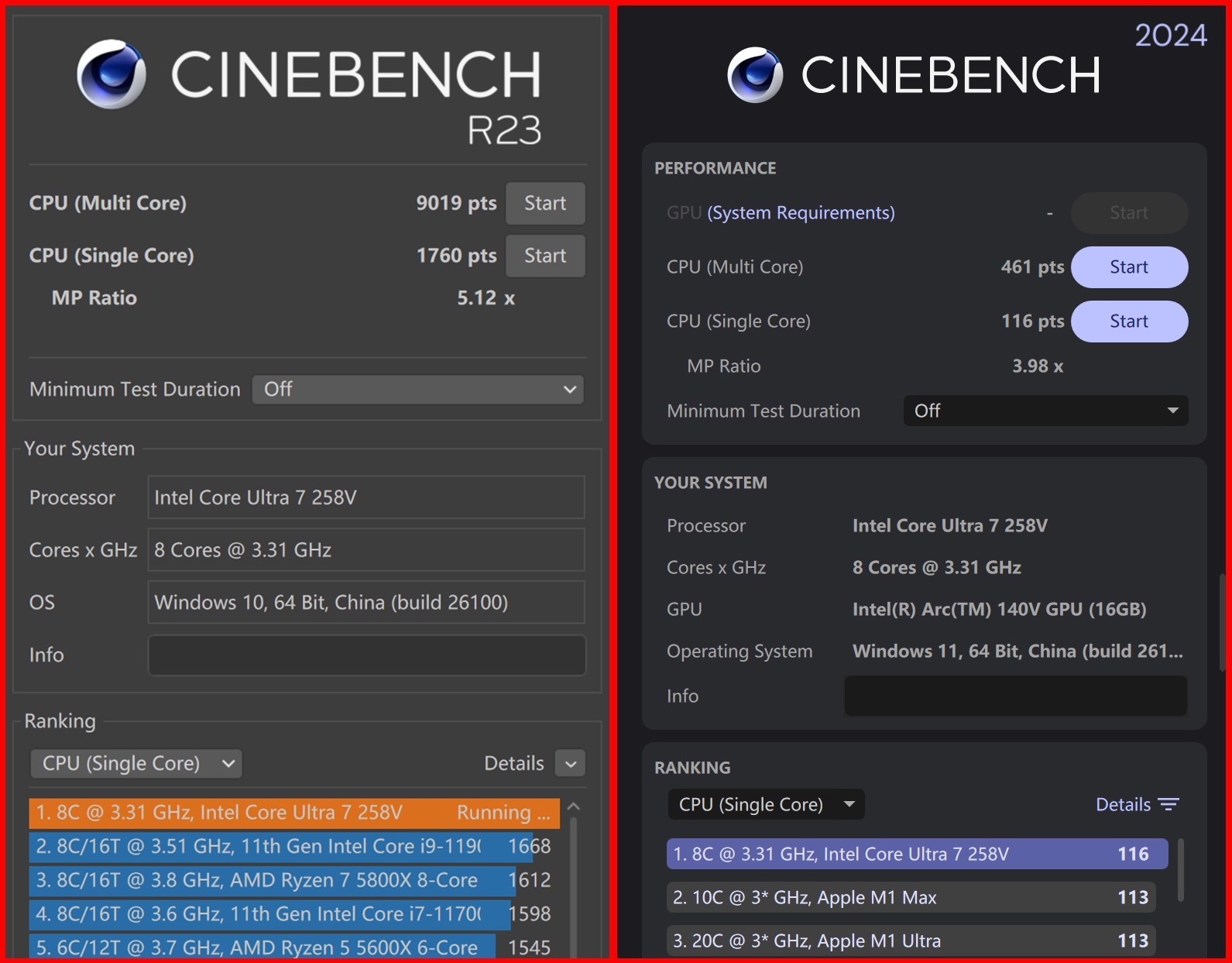The image size is (1232, 963).
Task: Expand 2024 ranking CPU (Single Core) dropdown
Action: 765,805
